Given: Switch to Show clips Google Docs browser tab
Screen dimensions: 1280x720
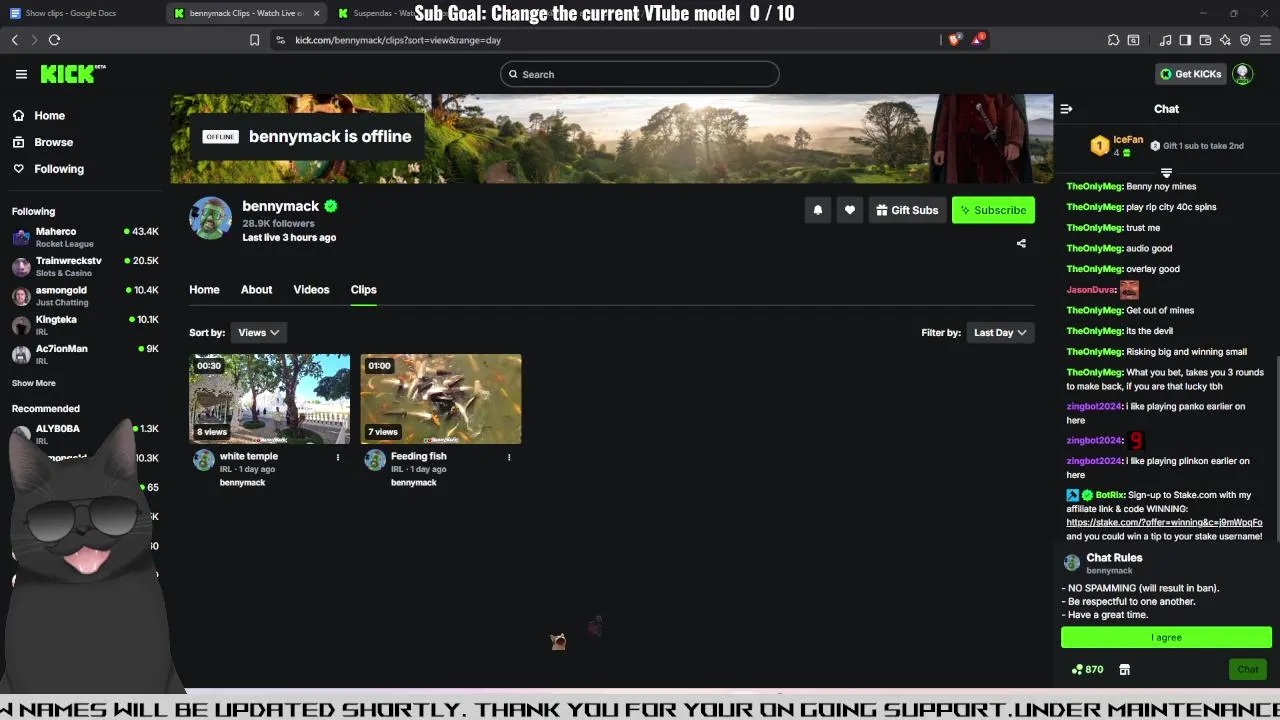Looking at the screenshot, I should pos(80,13).
